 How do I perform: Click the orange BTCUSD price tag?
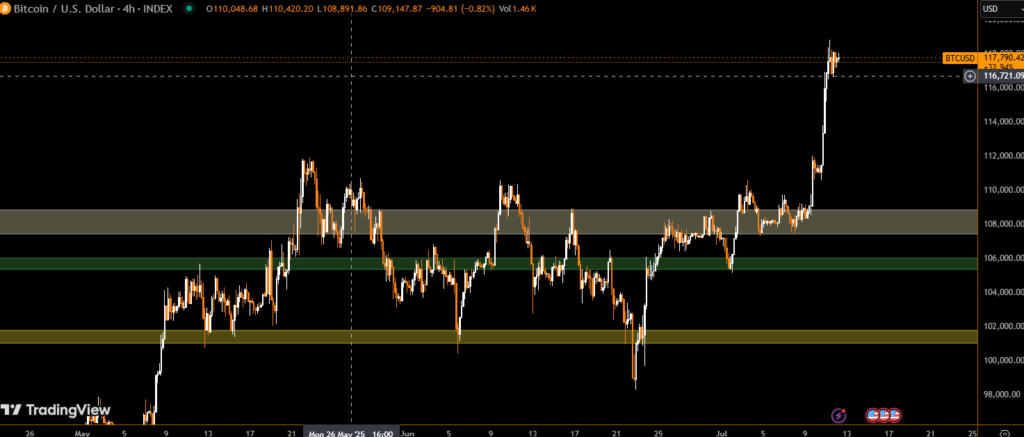pos(959,58)
